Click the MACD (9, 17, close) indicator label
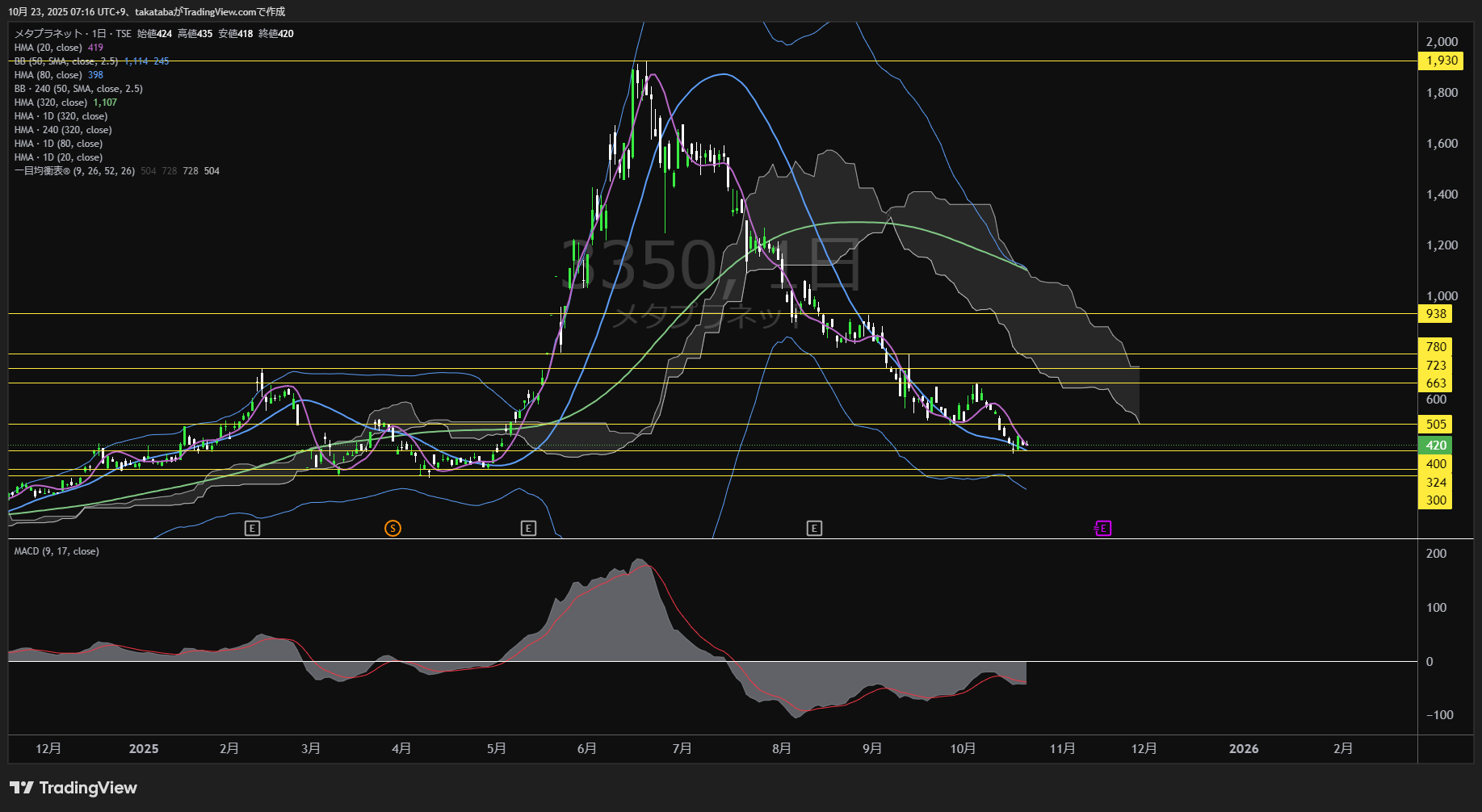1482x812 pixels. click(x=57, y=551)
